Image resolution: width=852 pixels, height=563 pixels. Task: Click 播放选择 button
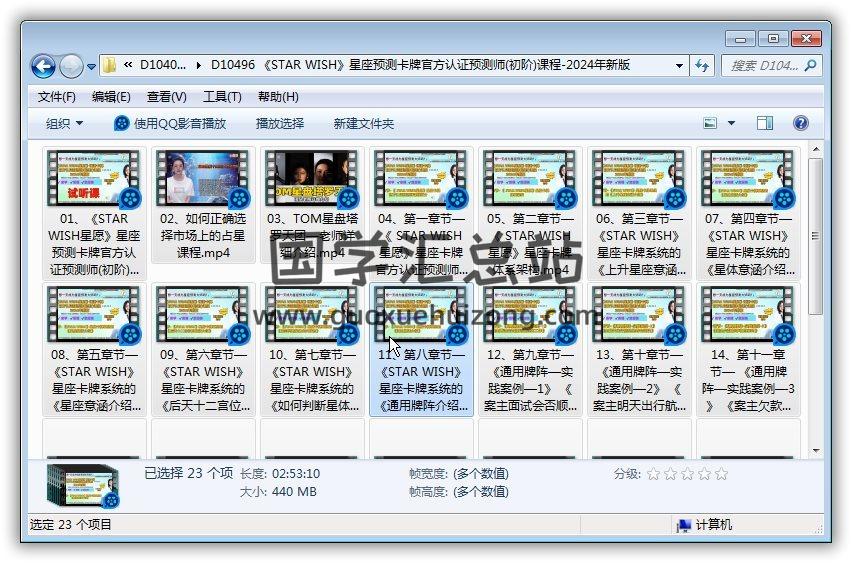[x=280, y=123]
